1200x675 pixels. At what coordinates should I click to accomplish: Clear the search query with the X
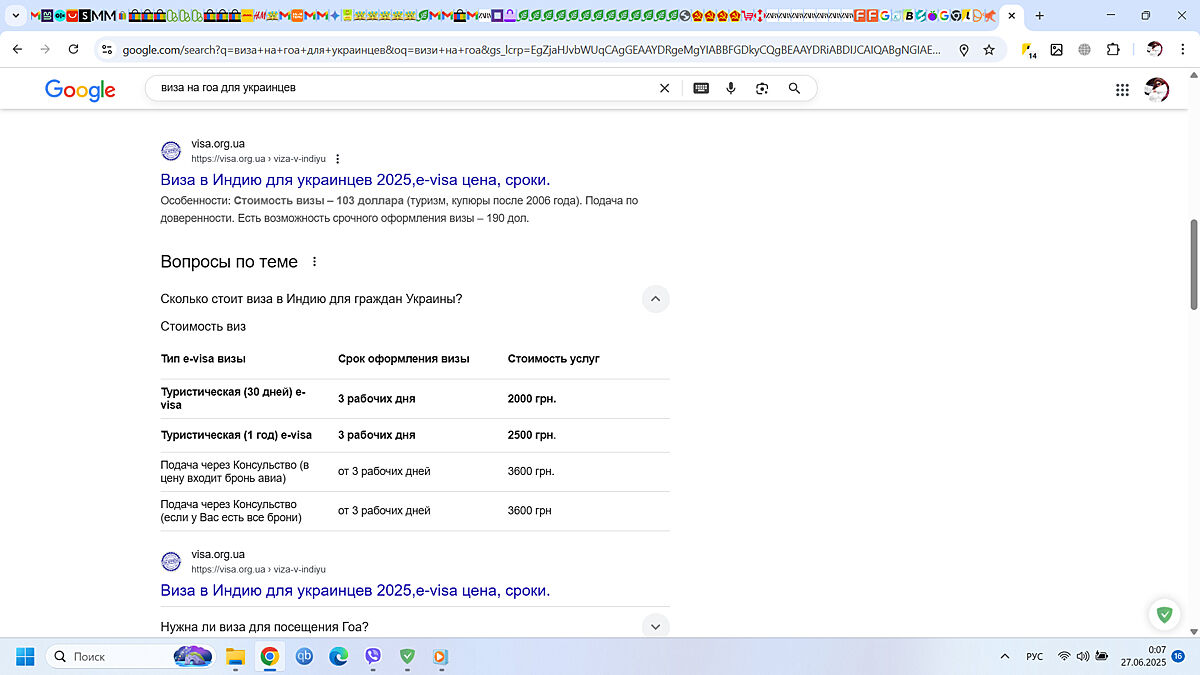click(664, 88)
